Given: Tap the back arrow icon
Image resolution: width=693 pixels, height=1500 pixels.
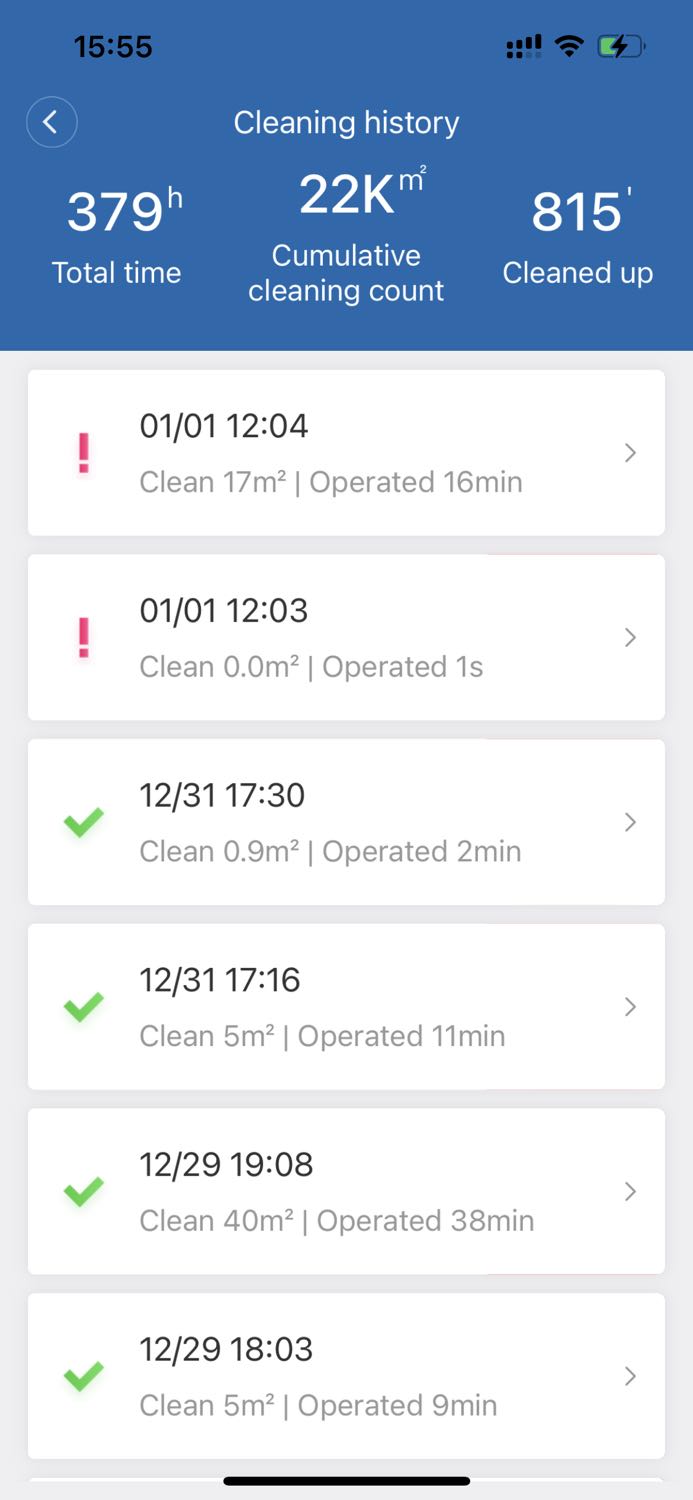Looking at the screenshot, I should 51,122.
